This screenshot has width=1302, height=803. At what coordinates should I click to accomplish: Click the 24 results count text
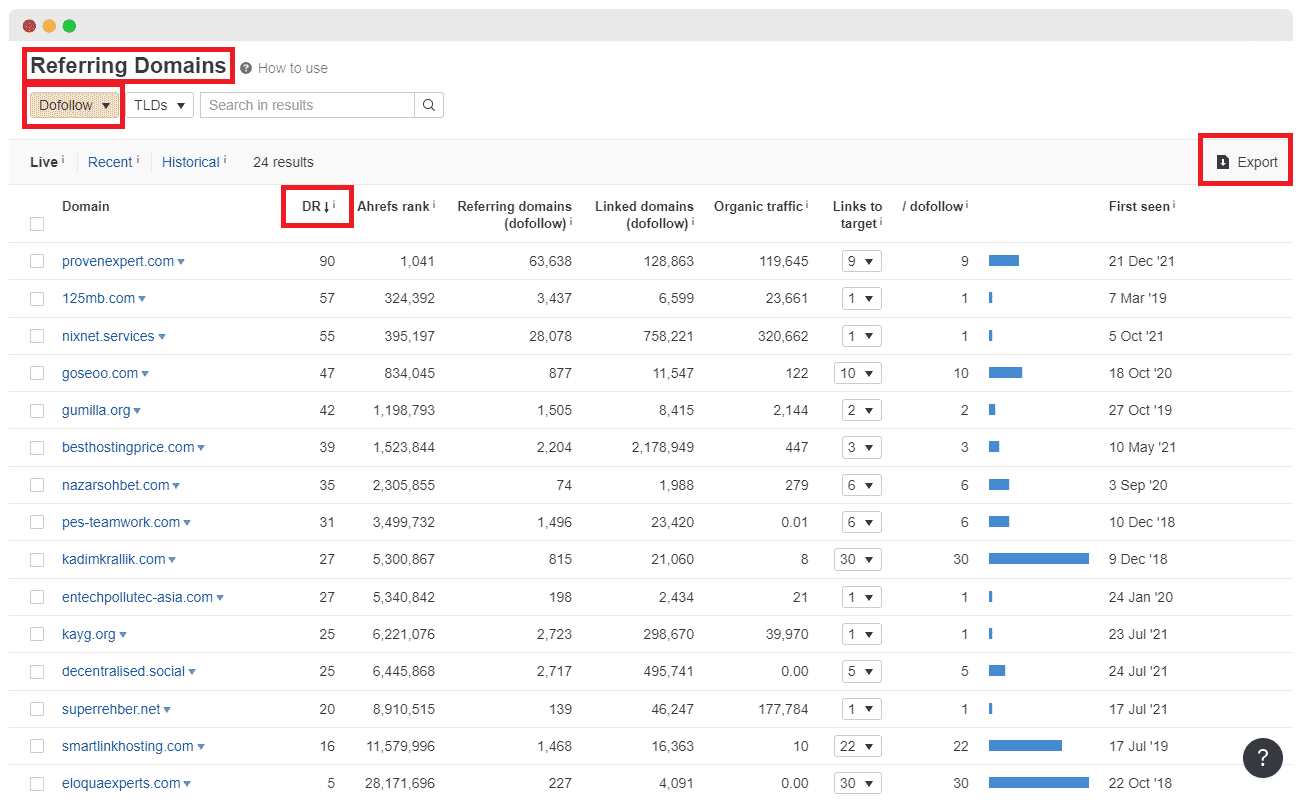point(283,162)
